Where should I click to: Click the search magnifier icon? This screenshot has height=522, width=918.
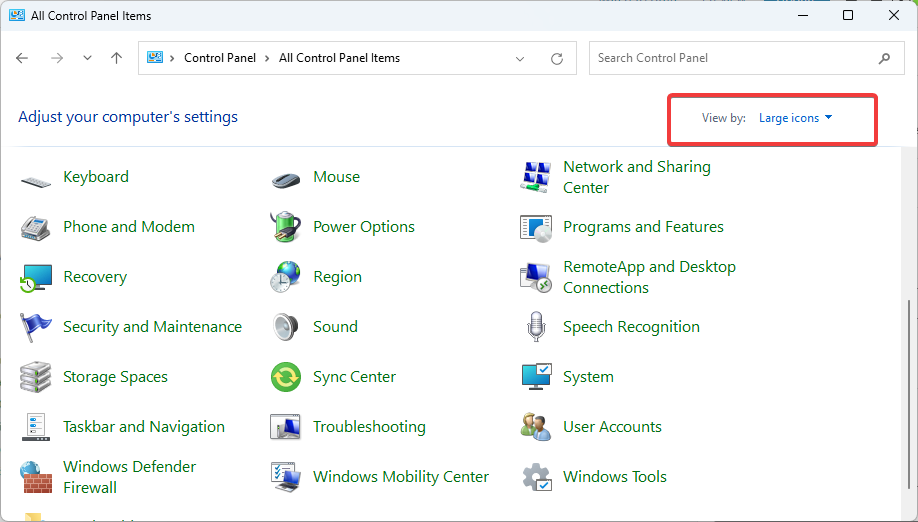coord(884,58)
